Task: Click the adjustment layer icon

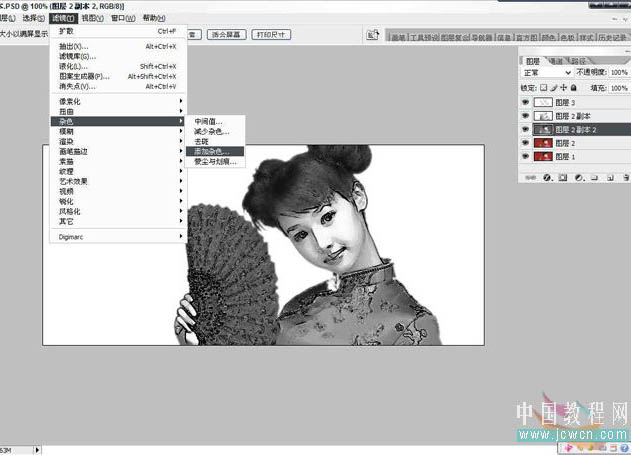Action: click(578, 178)
